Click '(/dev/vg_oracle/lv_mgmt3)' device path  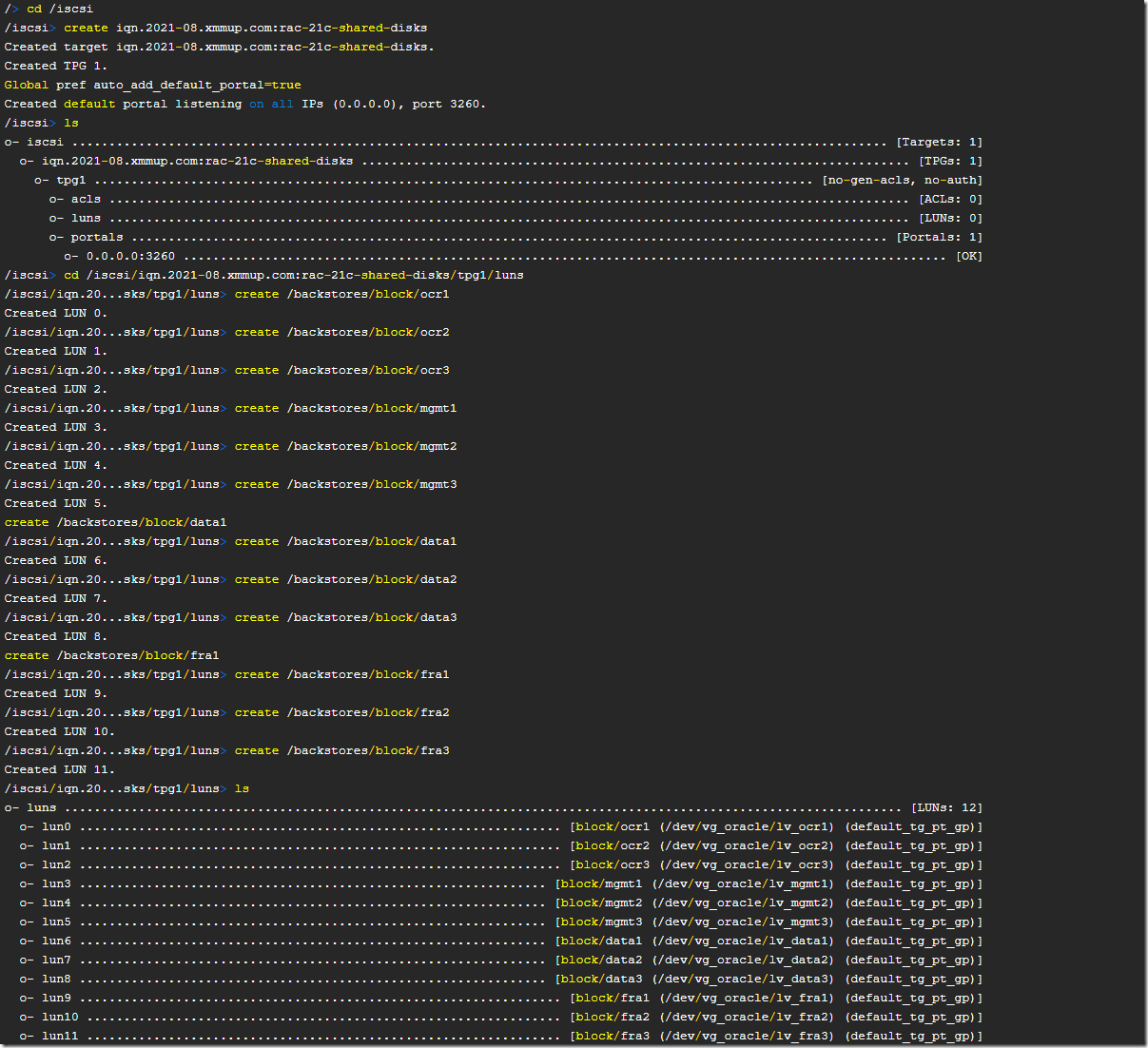click(743, 922)
